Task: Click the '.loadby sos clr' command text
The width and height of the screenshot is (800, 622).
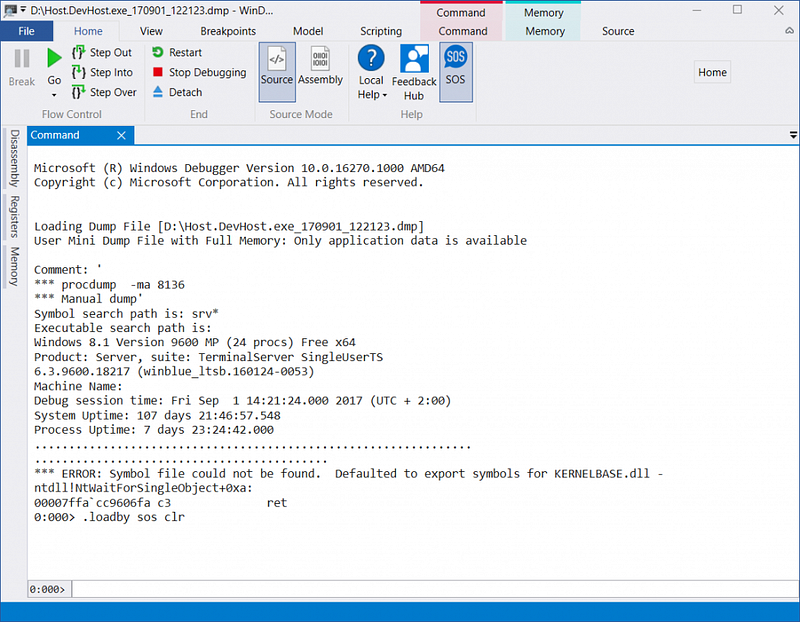Action: (134, 517)
